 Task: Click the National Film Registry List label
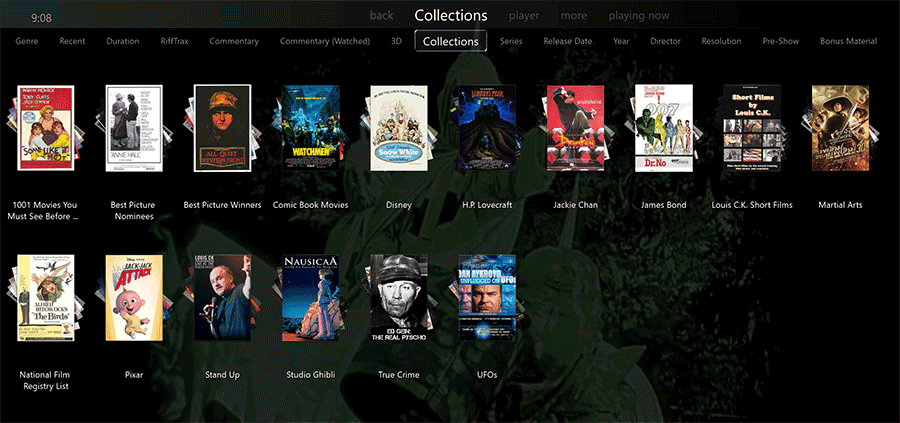(x=46, y=381)
